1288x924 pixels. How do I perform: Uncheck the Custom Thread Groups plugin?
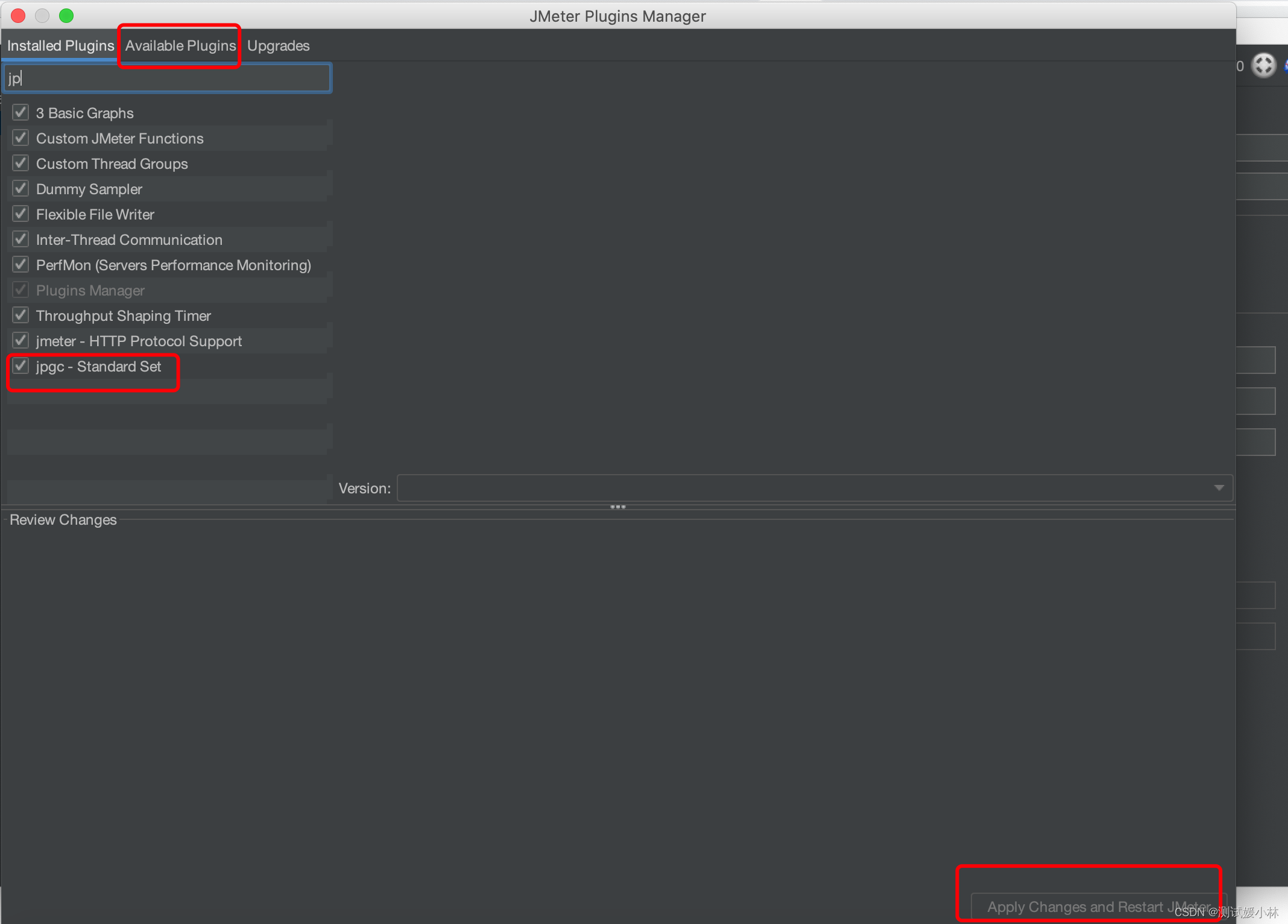pos(21,163)
